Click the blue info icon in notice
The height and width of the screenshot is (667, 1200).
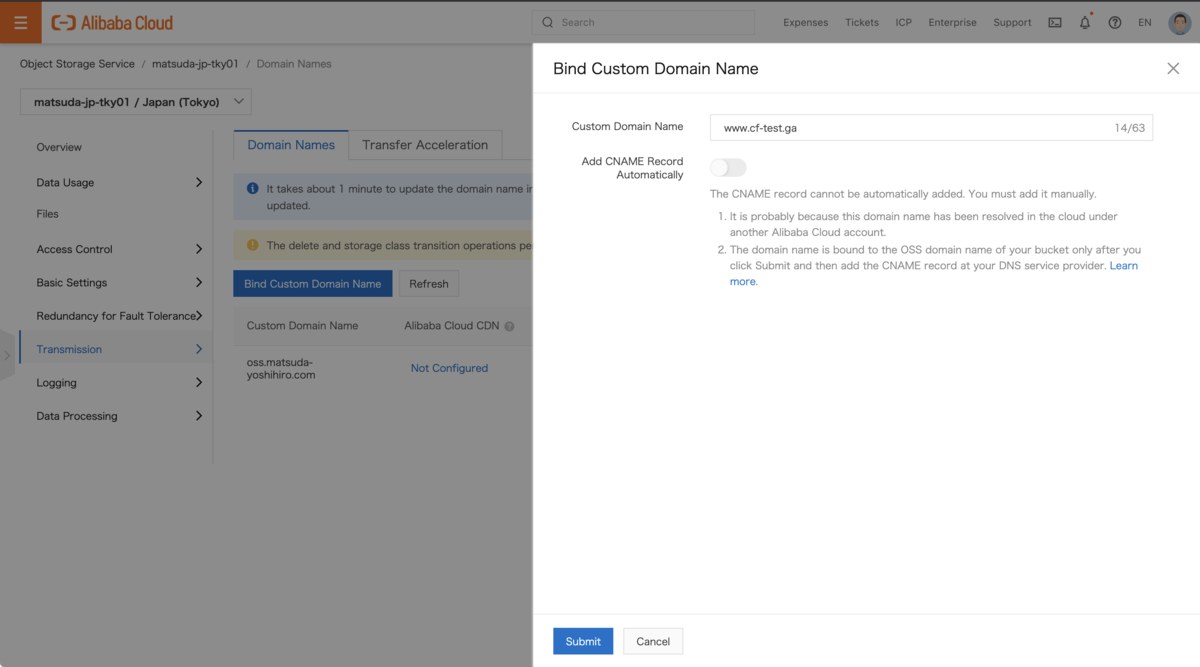click(252, 188)
